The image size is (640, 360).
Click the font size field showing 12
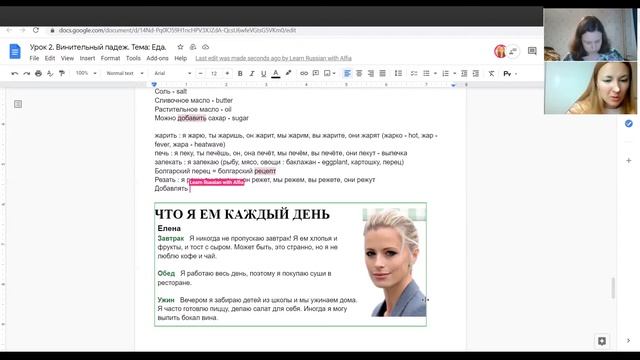(x=214, y=73)
